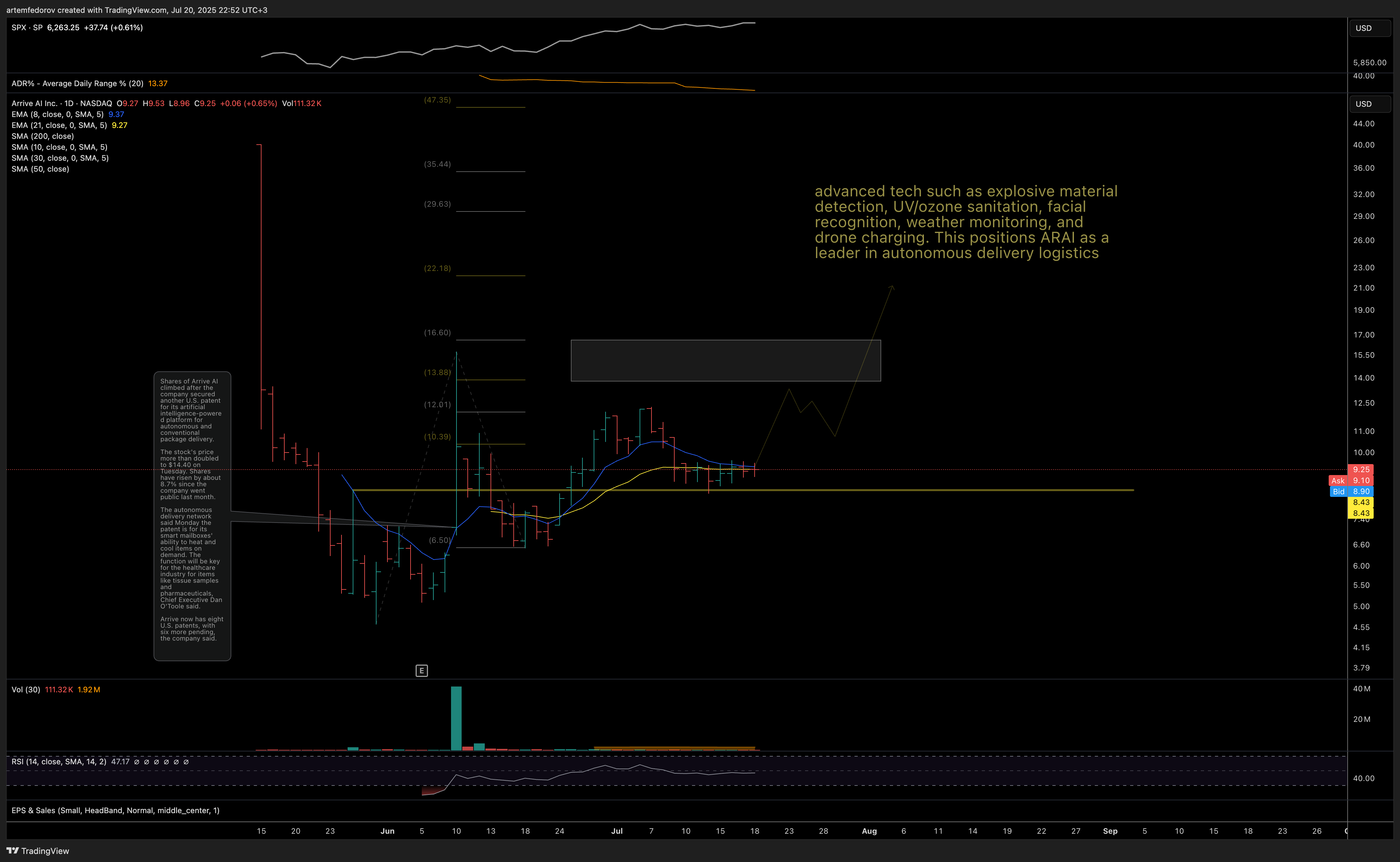
Task: Click the TradingView logo at the bottom
Action: [38, 851]
